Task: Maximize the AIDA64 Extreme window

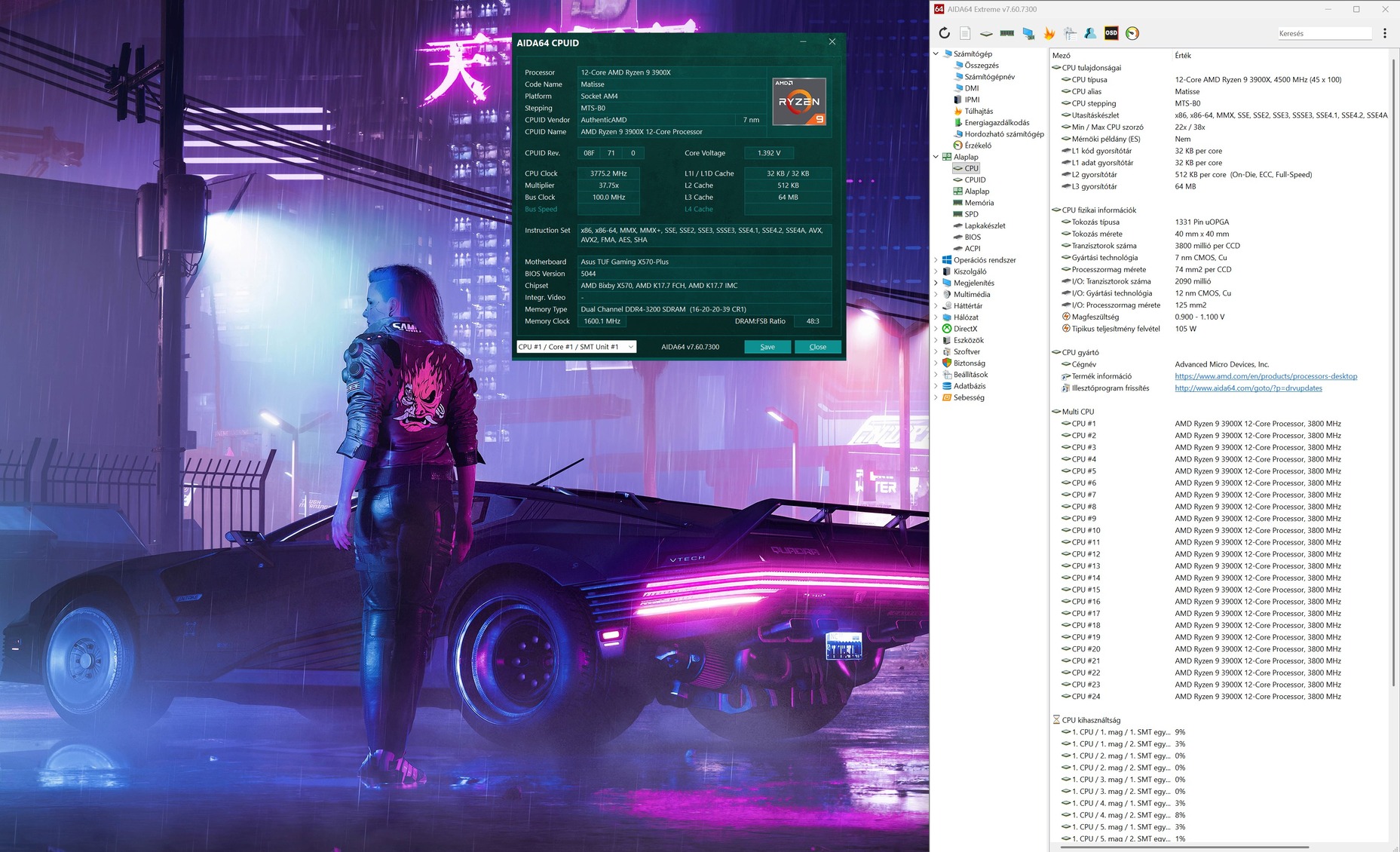Action: 1356,9
